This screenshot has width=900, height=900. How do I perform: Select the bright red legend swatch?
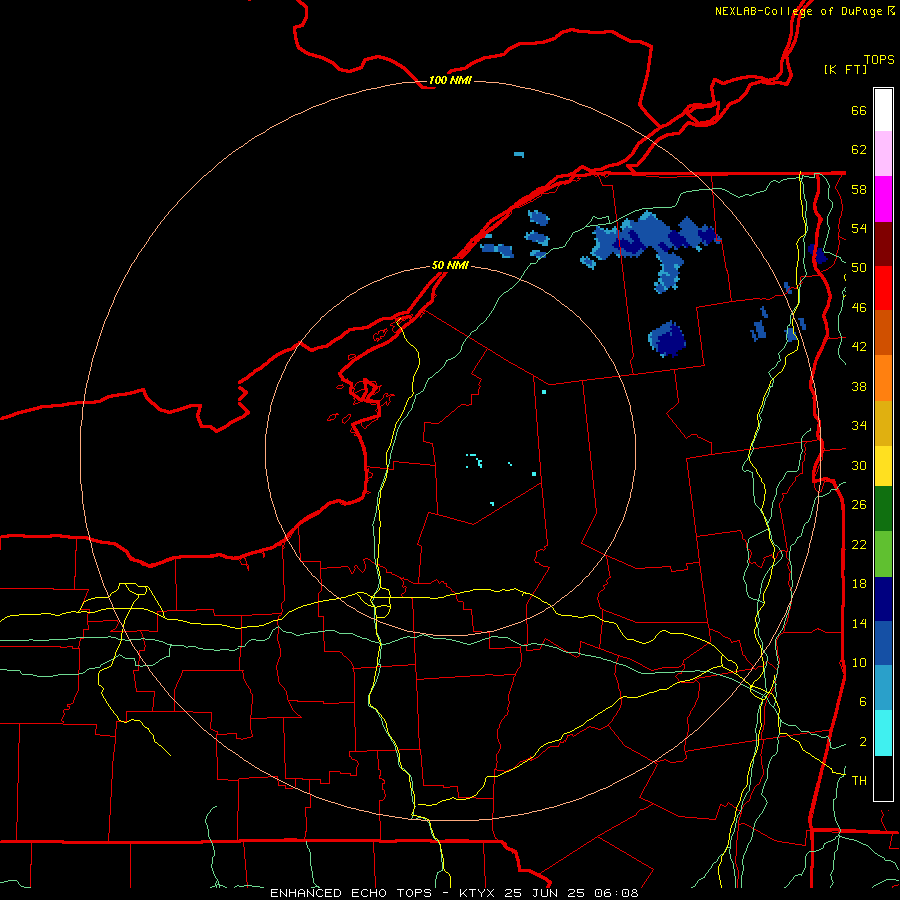coord(883,288)
